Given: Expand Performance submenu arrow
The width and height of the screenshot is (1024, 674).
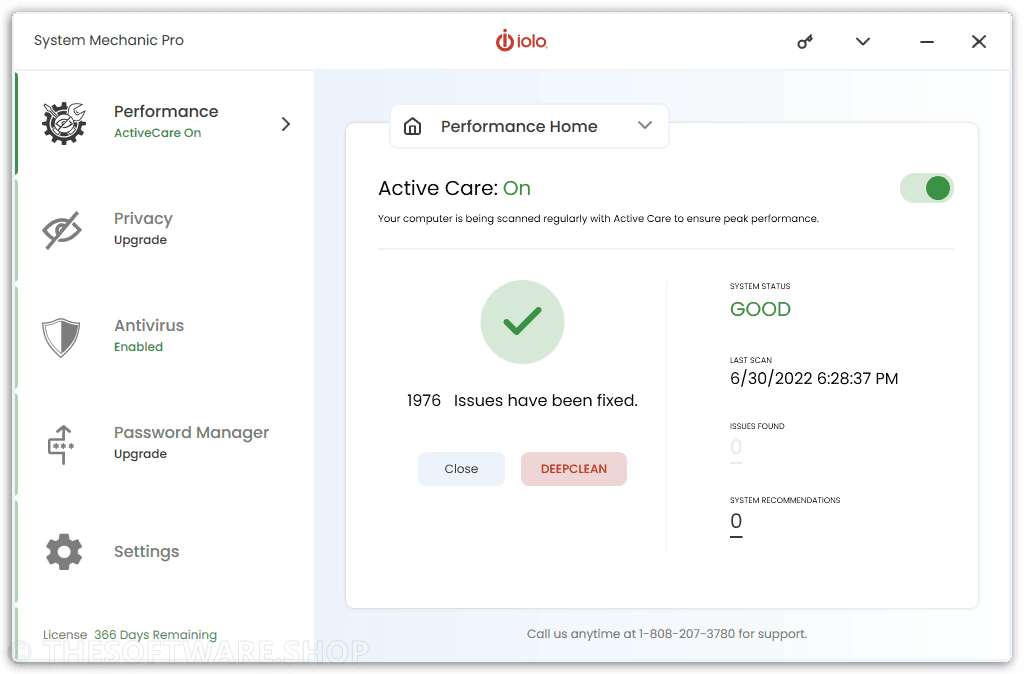Looking at the screenshot, I should (285, 124).
